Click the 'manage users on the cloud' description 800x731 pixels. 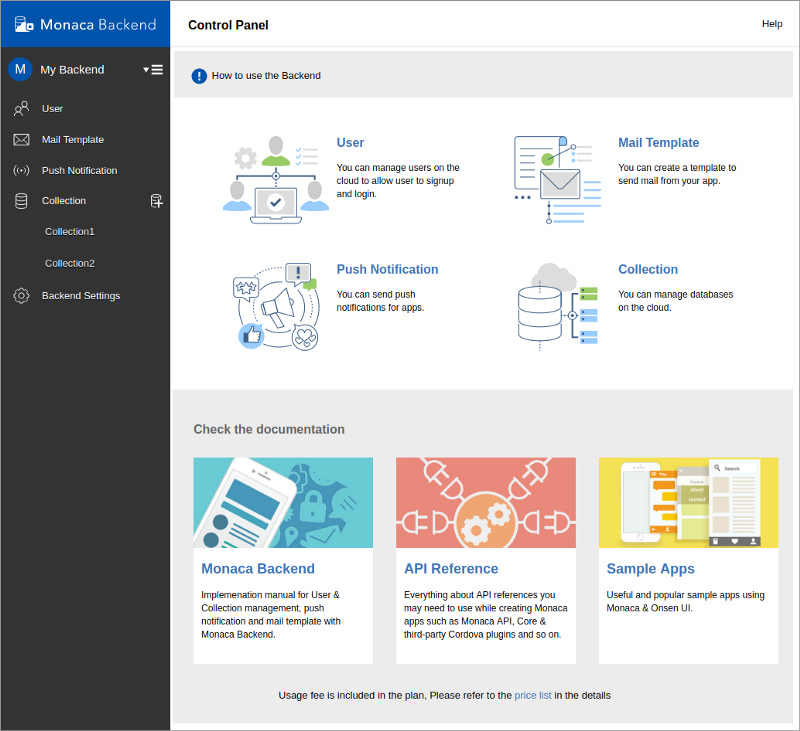(397, 181)
